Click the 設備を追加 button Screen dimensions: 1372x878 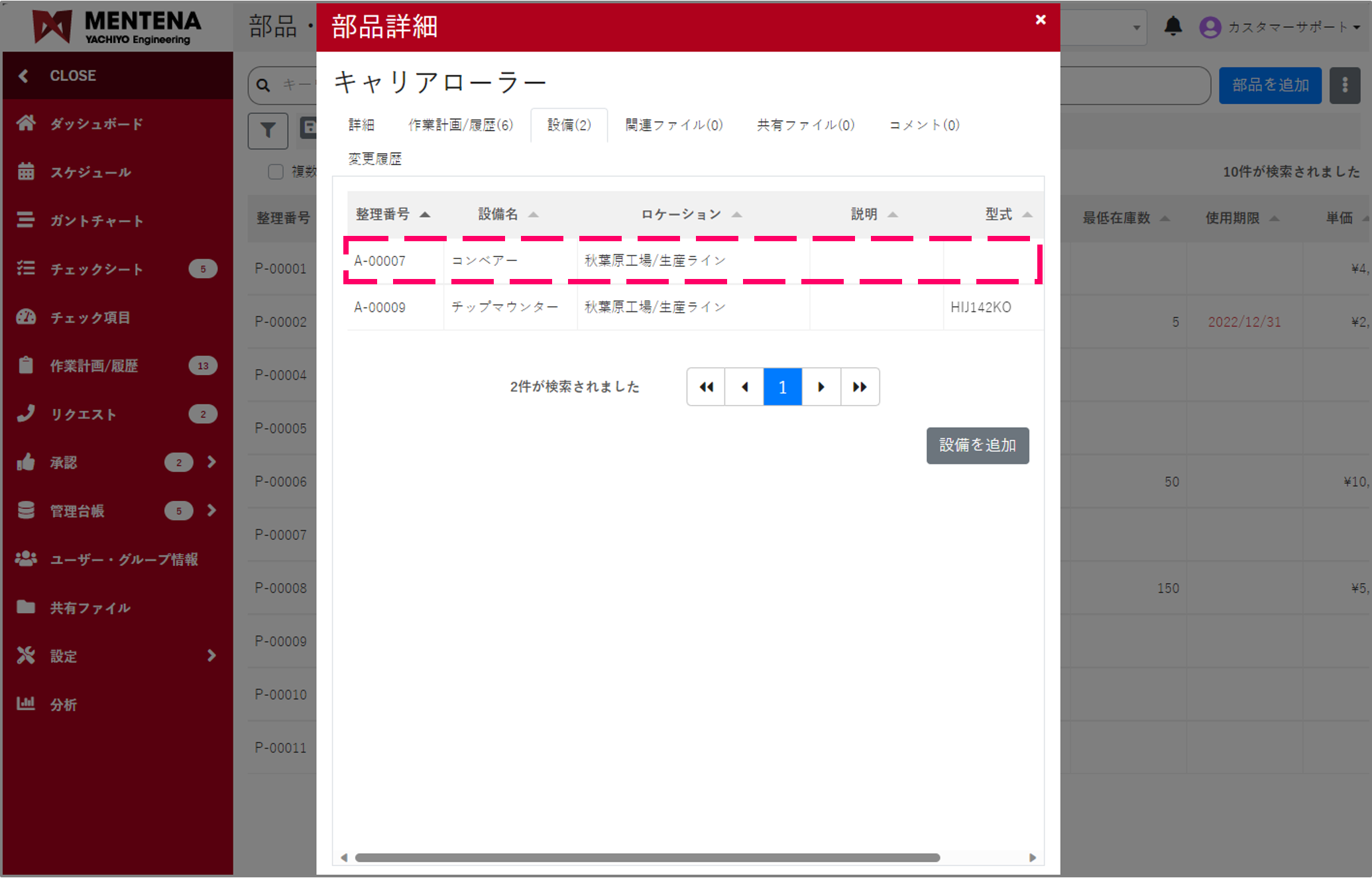tap(977, 445)
